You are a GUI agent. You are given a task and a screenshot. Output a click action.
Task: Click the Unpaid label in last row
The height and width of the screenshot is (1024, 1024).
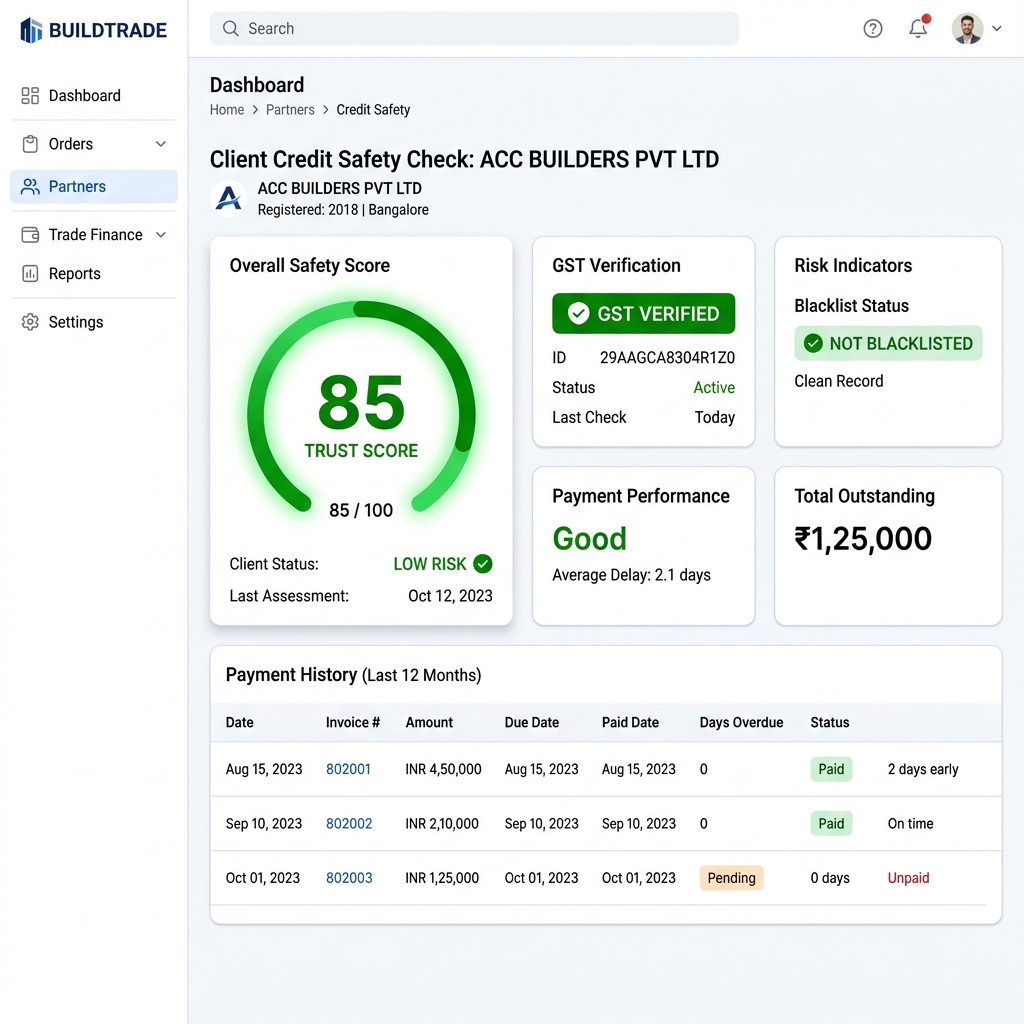coord(908,878)
